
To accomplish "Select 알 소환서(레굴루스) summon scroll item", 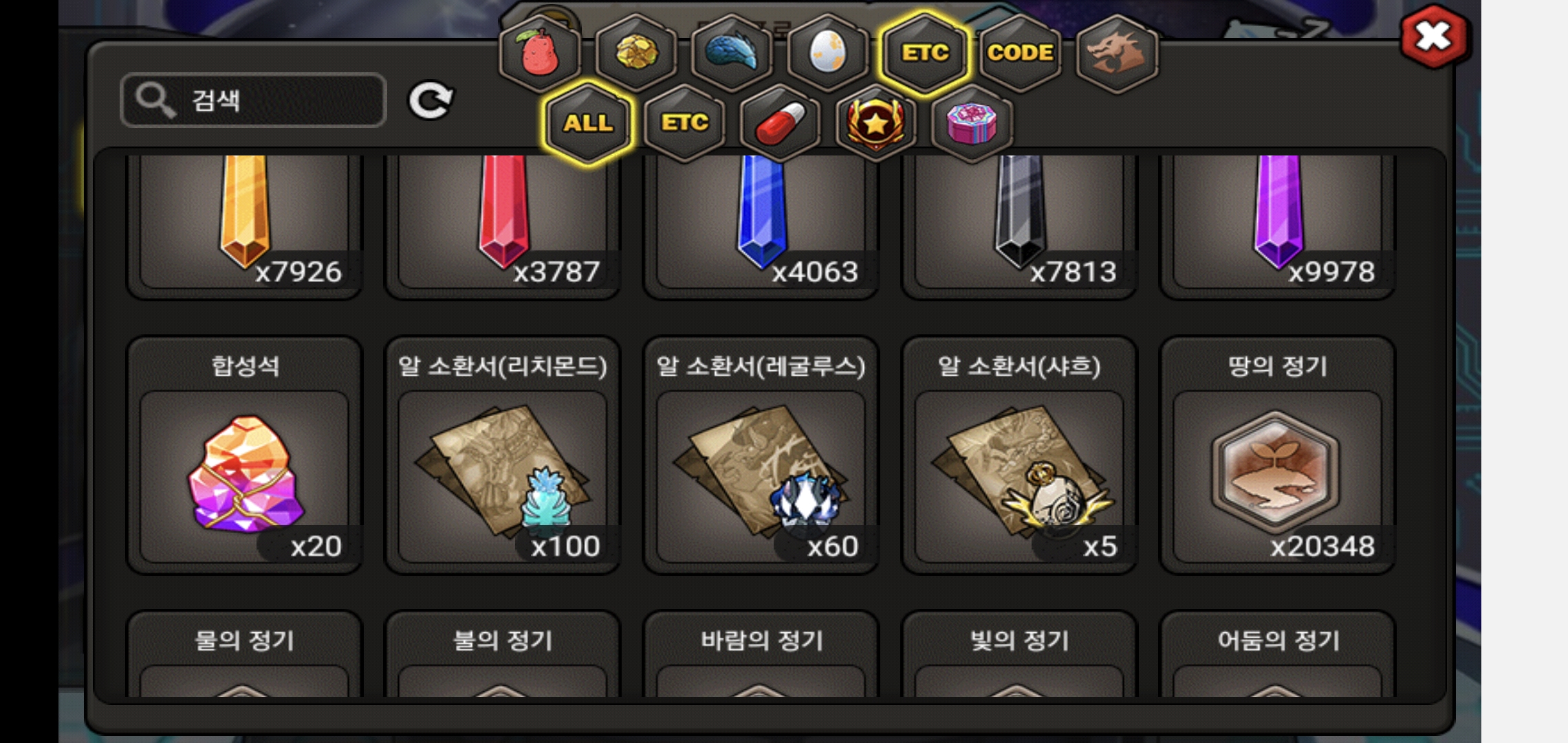I will point(761,455).
